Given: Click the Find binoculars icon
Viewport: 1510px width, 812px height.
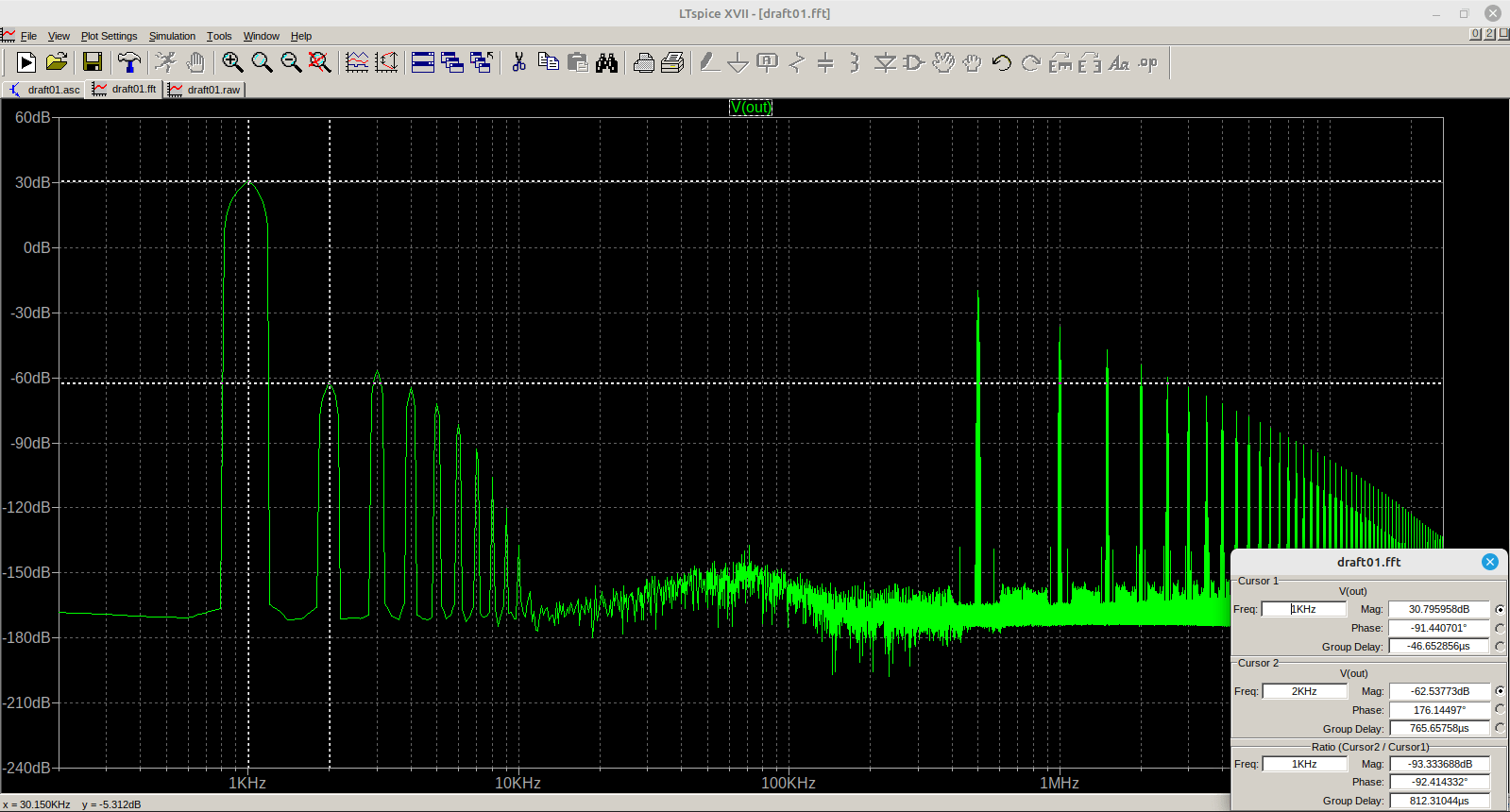Looking at the screenshot, I should point(606,62).
